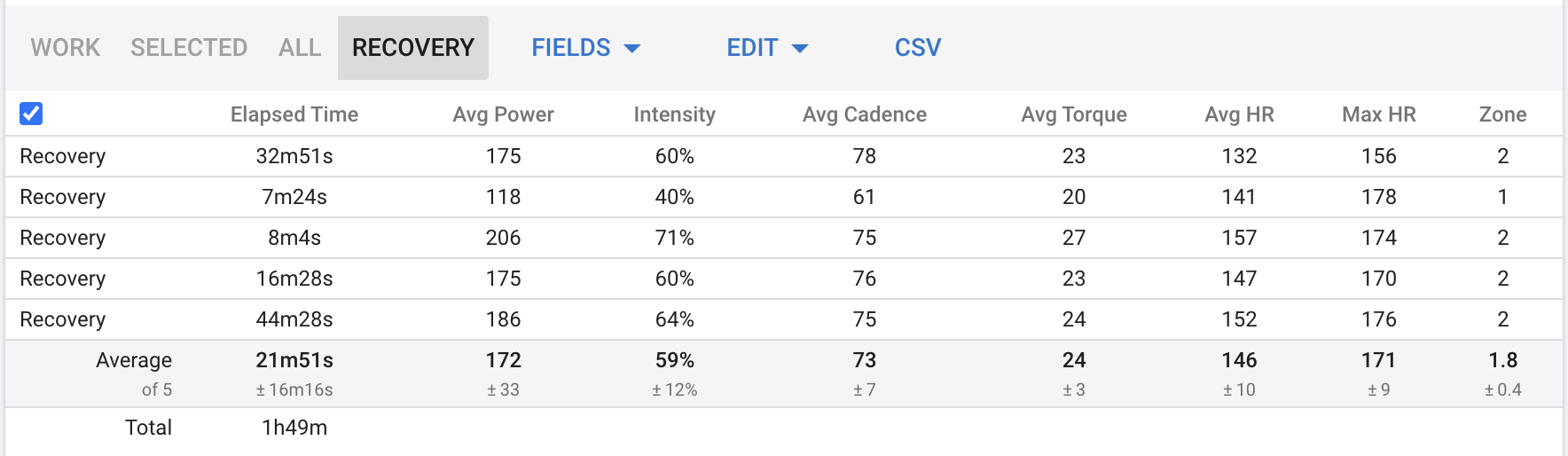The image size is (1568, 456).
Task: Click the EDIT dropdown arrow icon
Action: pyautogui.click(x=800, y=49)
